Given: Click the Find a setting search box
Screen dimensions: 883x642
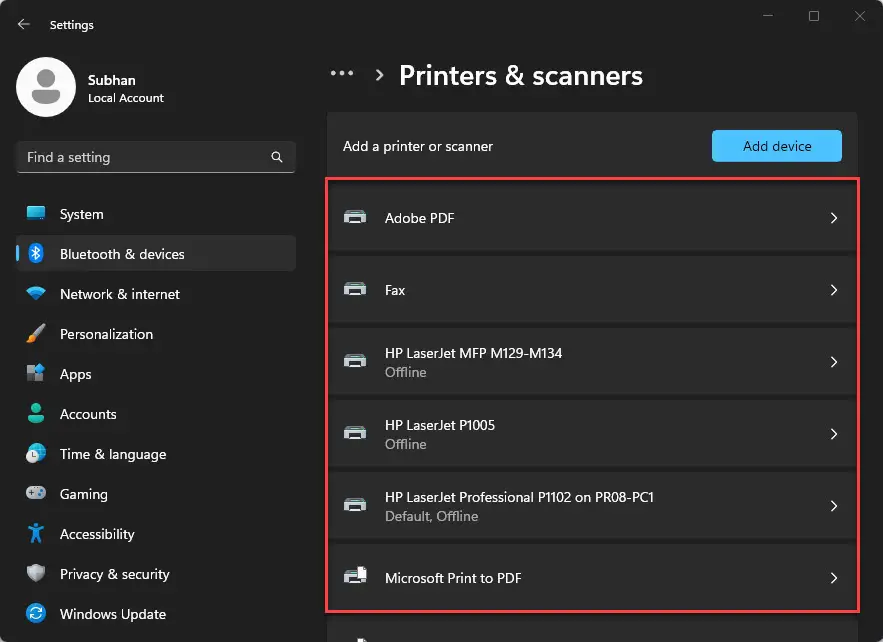Looking at the screenshot, I should 155,157.
